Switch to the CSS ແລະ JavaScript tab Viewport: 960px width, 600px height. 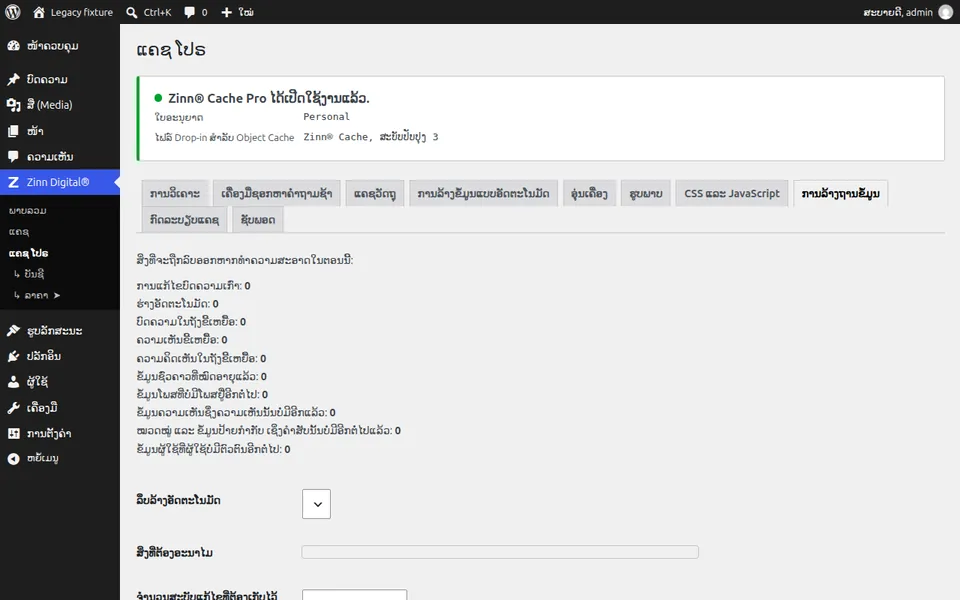tap(732, 193)
